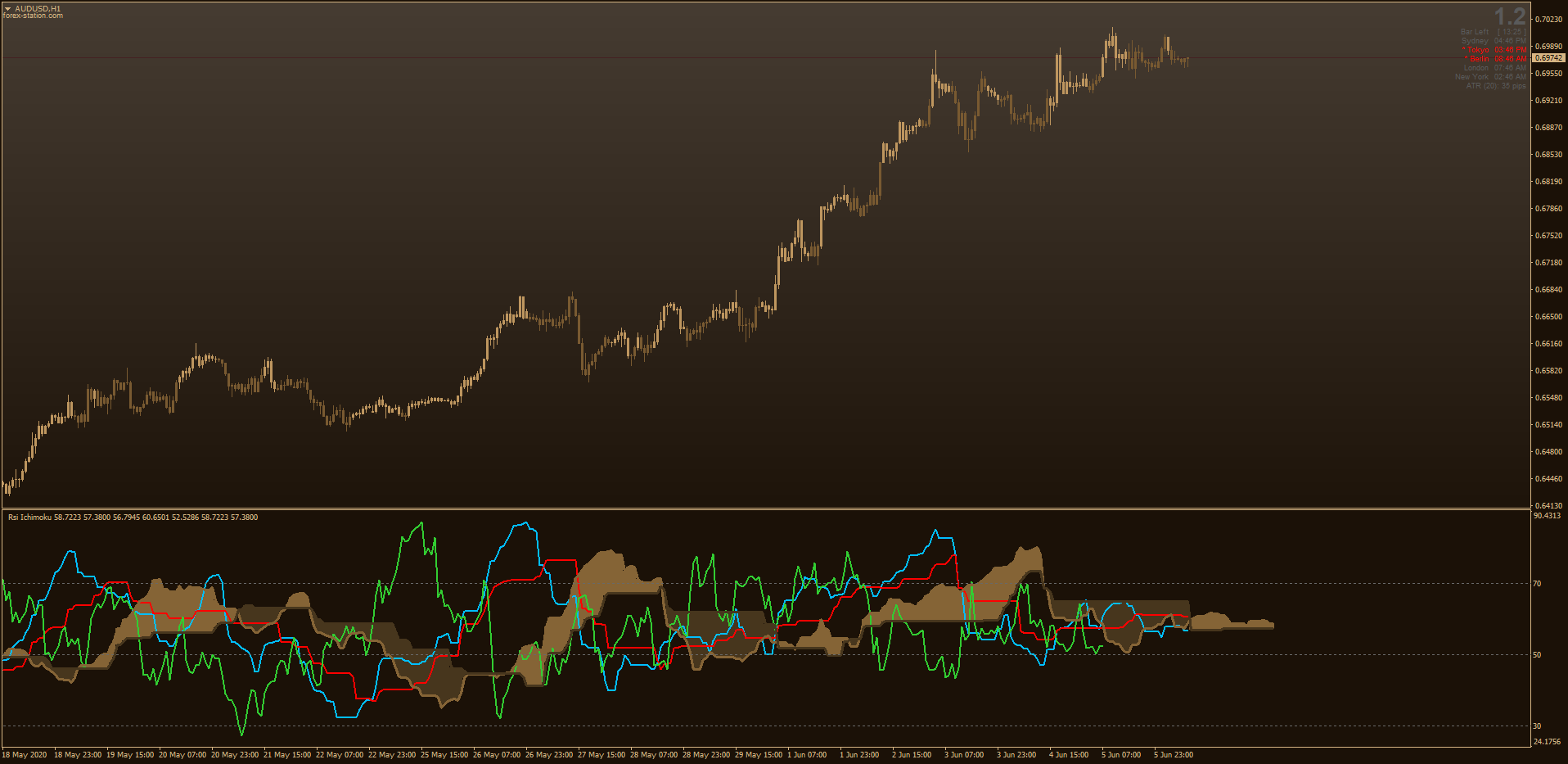The width and height of the screenshot is (1568, 764).
Task: Click the AUDUSD,H1 chart title
Action: pos(38,9)
